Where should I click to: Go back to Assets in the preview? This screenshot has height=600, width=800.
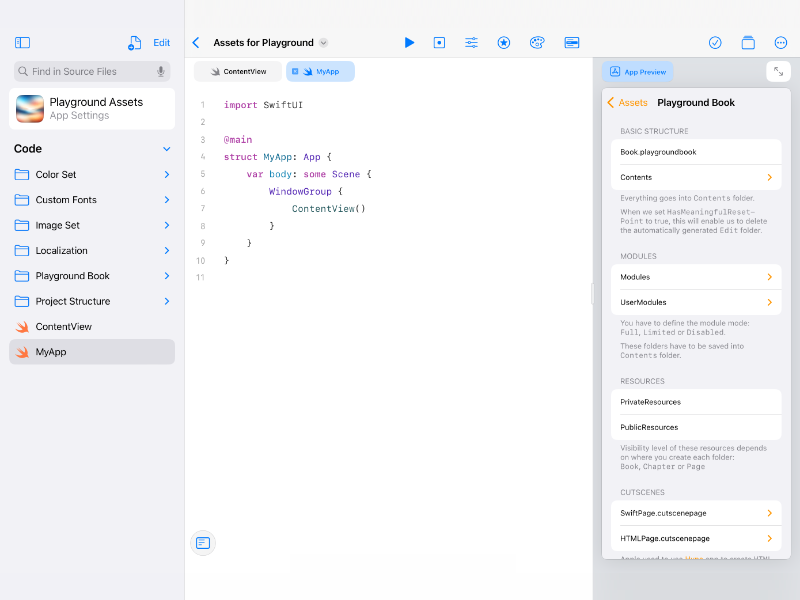tap(627, 103)
